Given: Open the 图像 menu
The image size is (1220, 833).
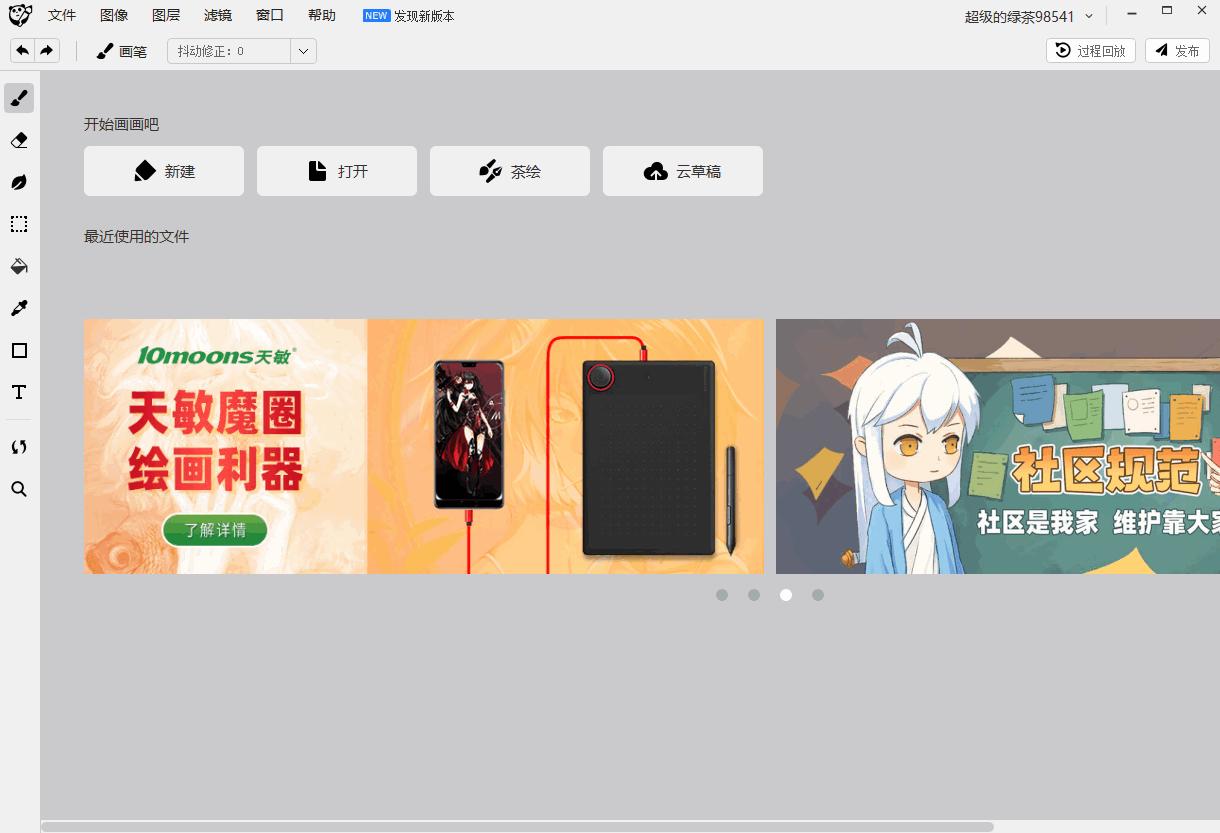Looking at the screenshot, I should (x=114, y=16).
